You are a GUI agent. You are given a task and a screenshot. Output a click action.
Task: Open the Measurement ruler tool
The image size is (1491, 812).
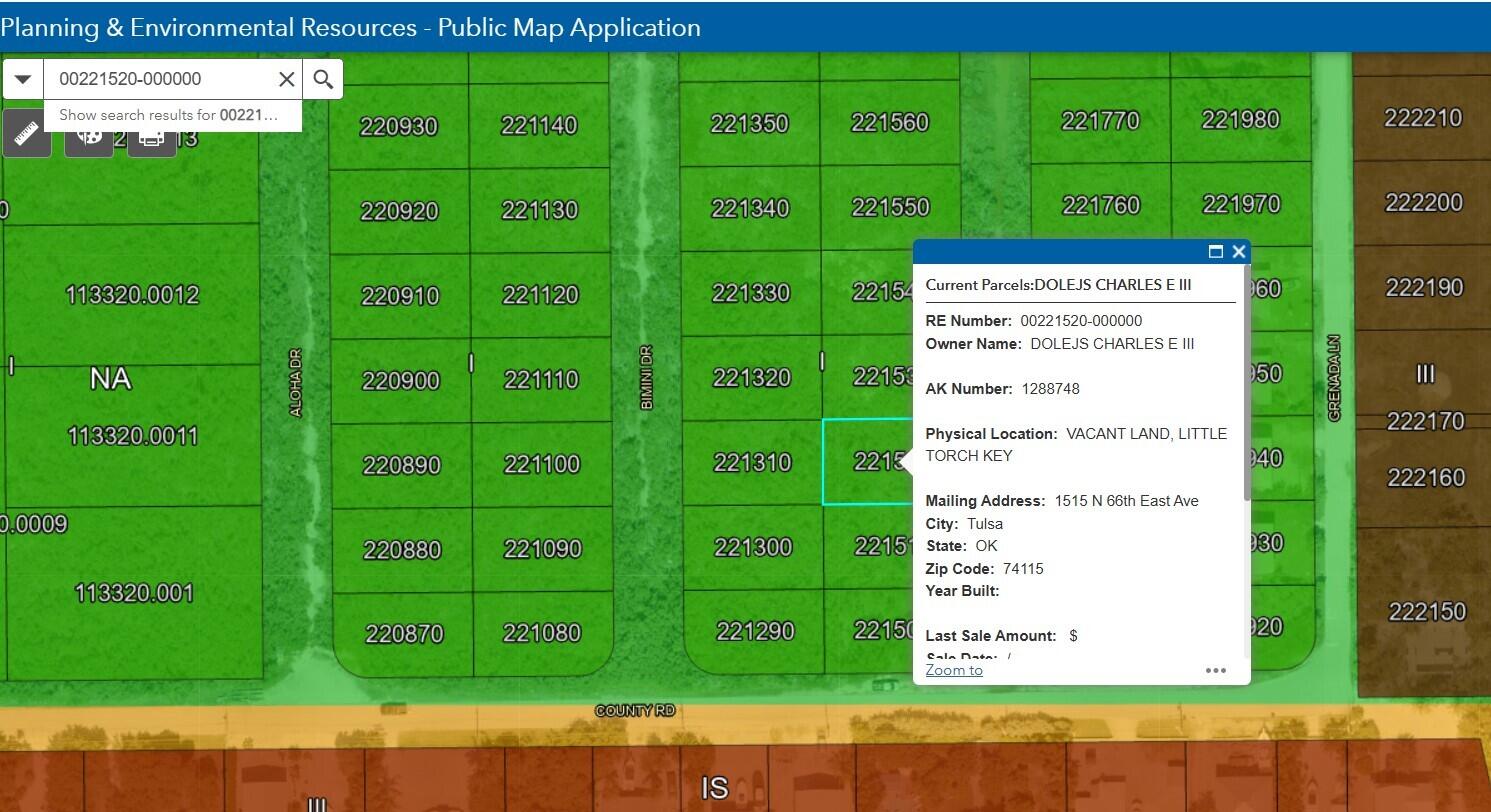point(26,136)
